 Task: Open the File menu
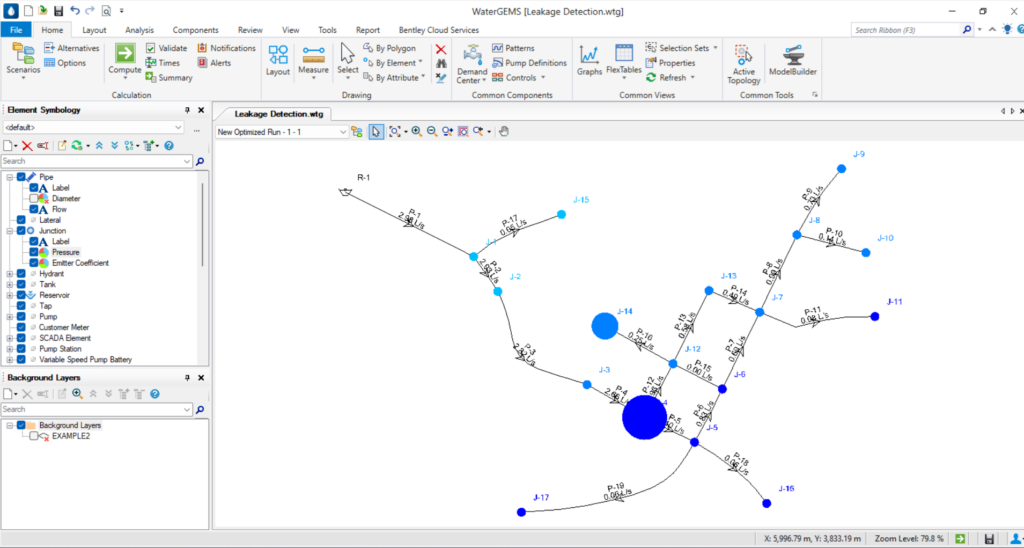(x=16, y=30)
